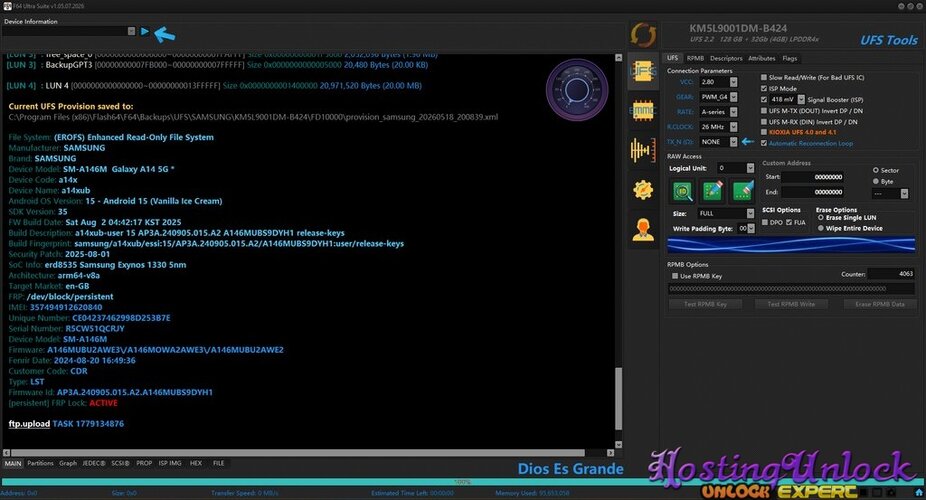
Task: Click the RAW read magnifier icon
Action: coord(683,191)
